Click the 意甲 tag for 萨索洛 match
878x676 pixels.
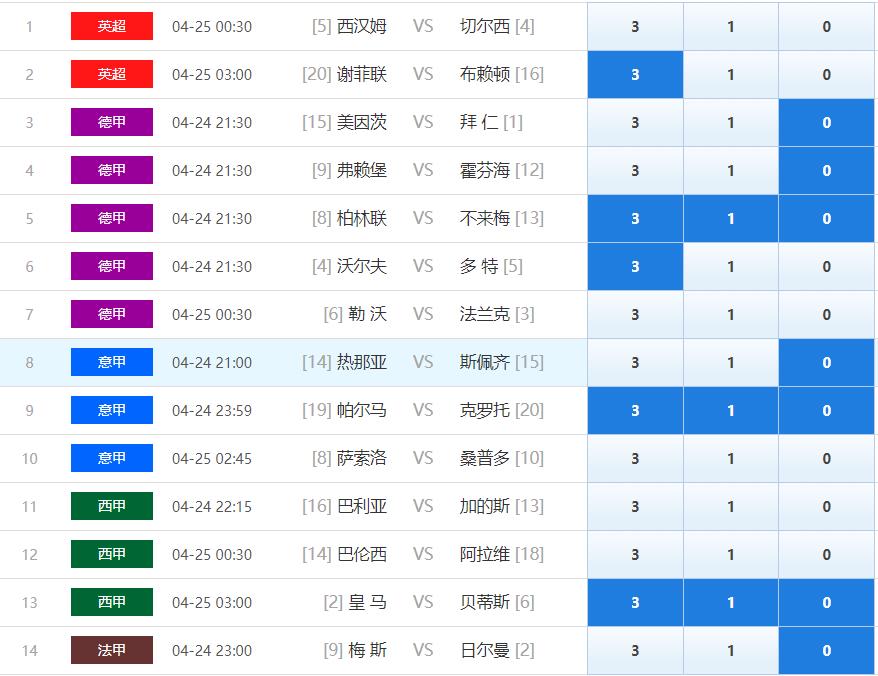point(112,458)
